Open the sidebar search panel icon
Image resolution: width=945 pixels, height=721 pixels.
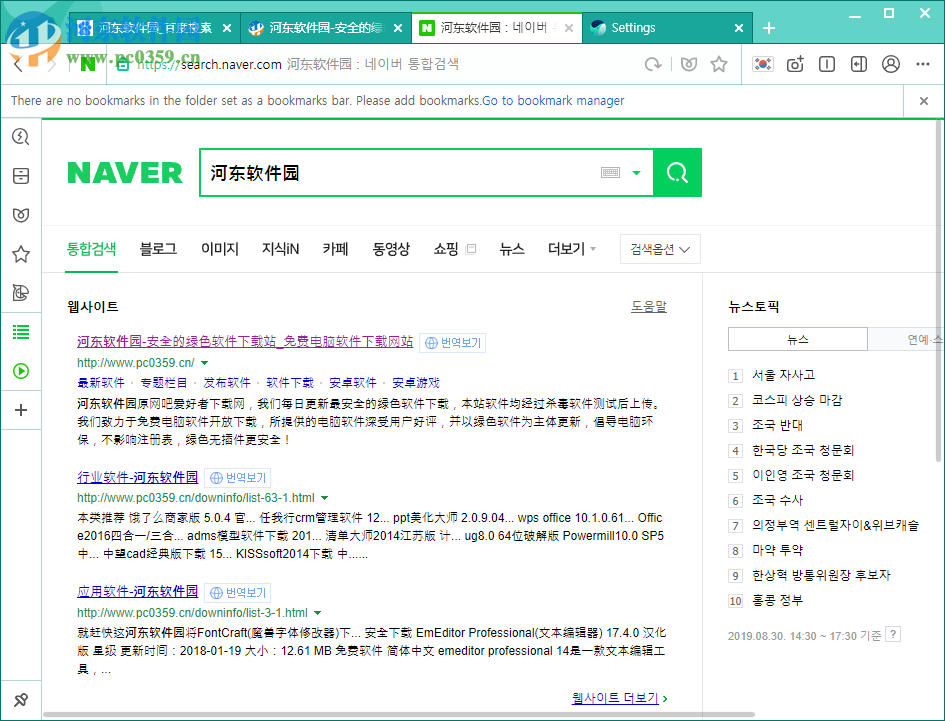click(20, 137)
